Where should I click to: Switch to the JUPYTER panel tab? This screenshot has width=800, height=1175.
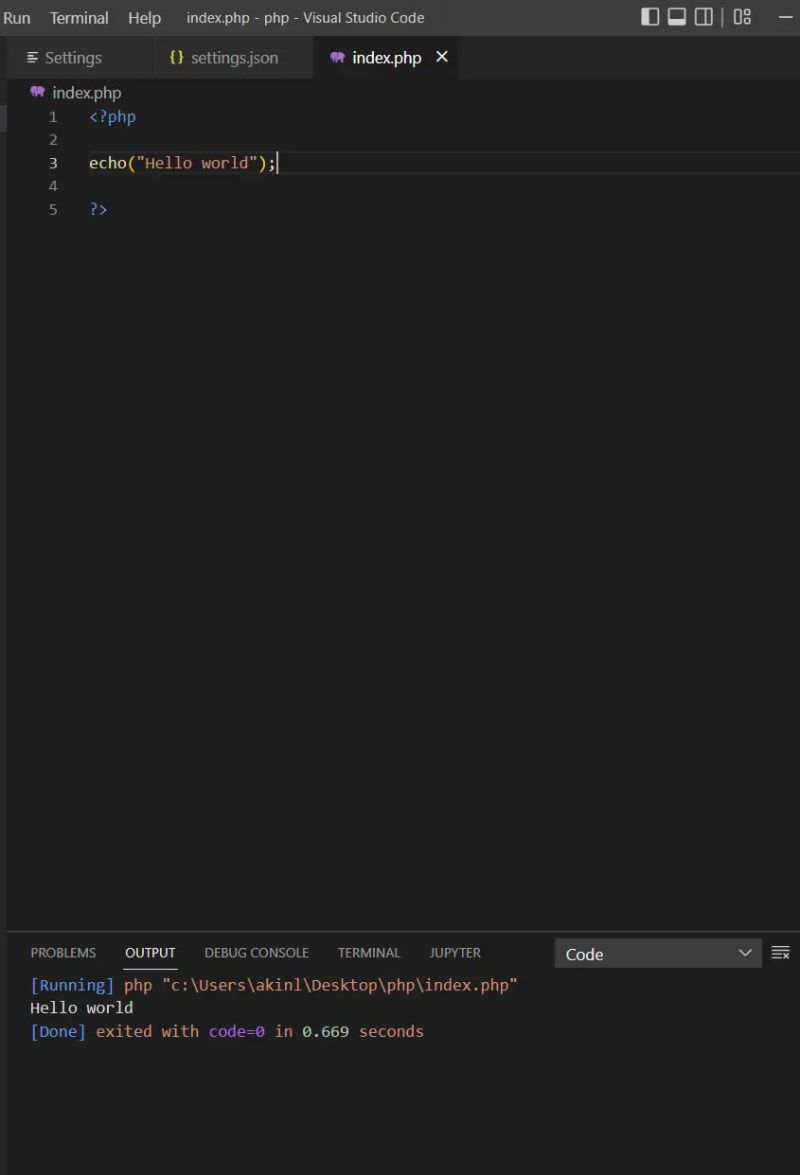455,952
